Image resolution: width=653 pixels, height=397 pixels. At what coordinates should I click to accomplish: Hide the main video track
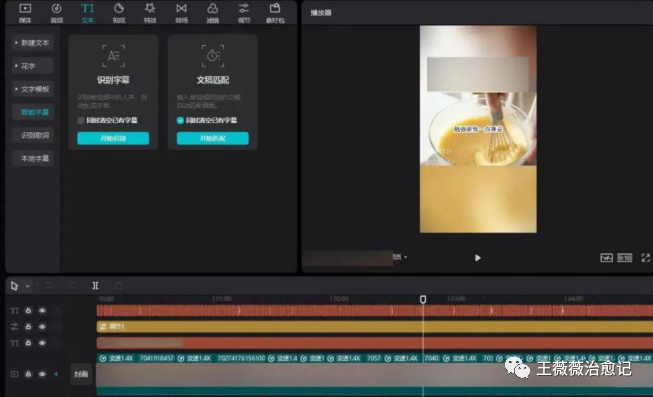(x=42, y=374)
